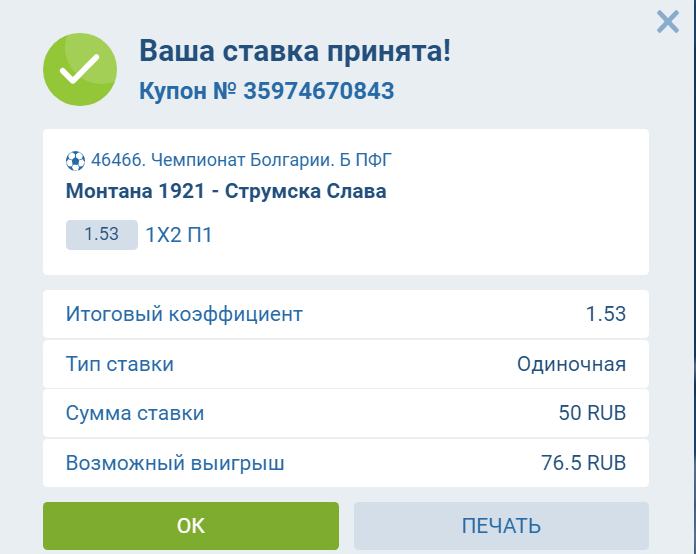Close the bet confirmation dialog with X
The width and height of the screenshot is (696, 554).
tap(667, 21)
